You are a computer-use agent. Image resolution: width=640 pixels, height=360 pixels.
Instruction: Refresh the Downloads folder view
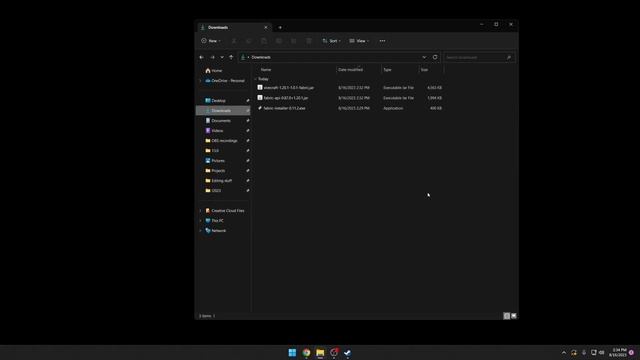[435, 57]
